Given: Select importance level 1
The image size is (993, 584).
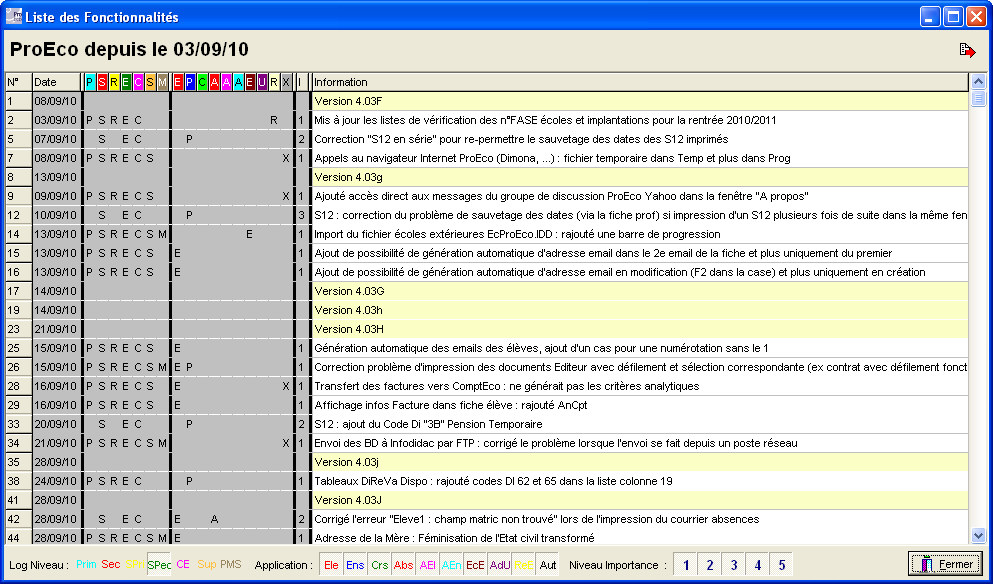Looking at the screenshot, I should pos(686,565).
